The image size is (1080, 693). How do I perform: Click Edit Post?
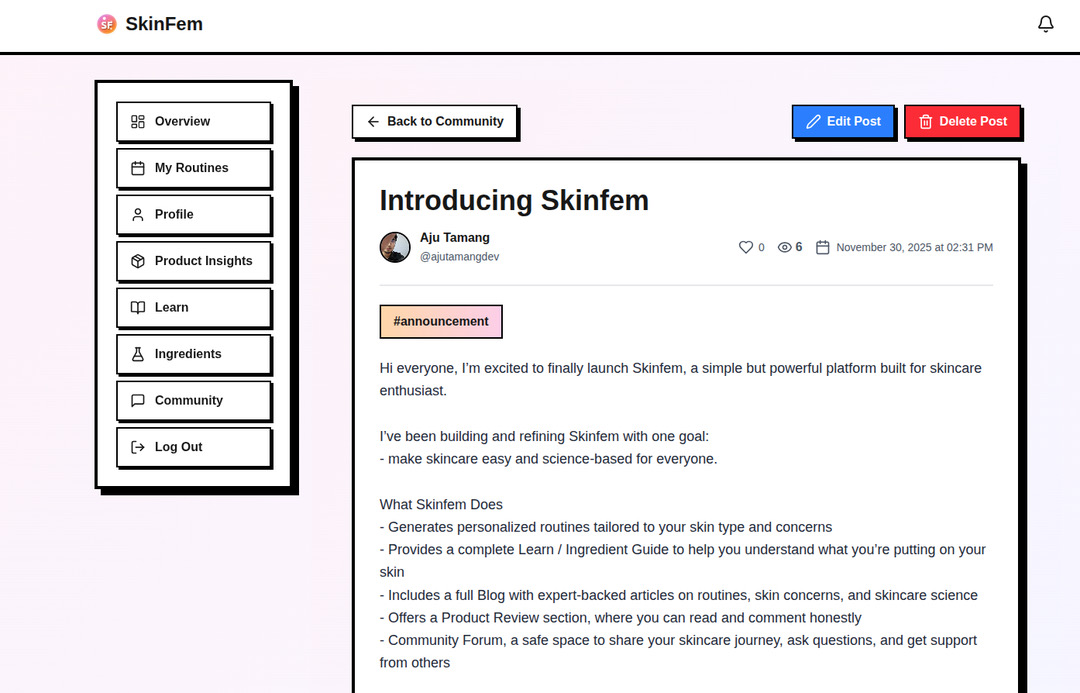tap(843, 121)
